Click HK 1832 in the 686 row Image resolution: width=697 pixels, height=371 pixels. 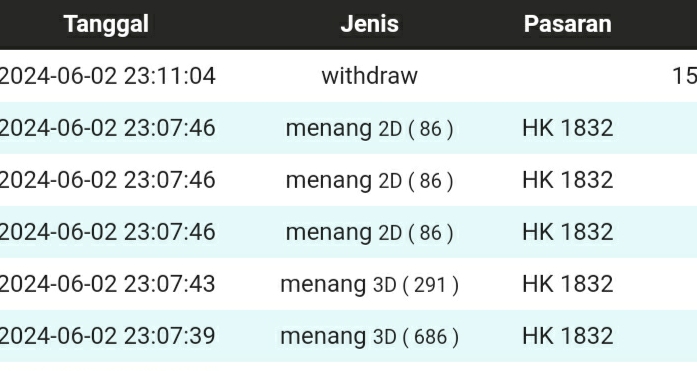tap(568, 336)
